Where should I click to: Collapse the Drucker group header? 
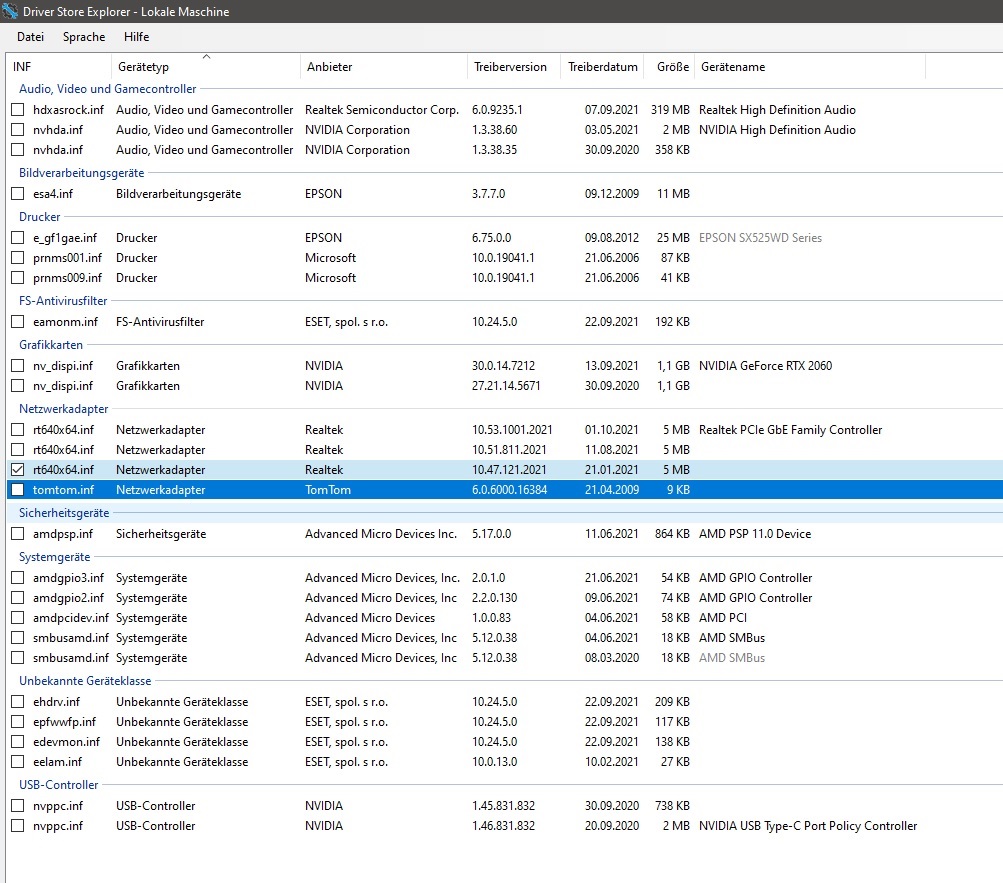coord(39,217)
